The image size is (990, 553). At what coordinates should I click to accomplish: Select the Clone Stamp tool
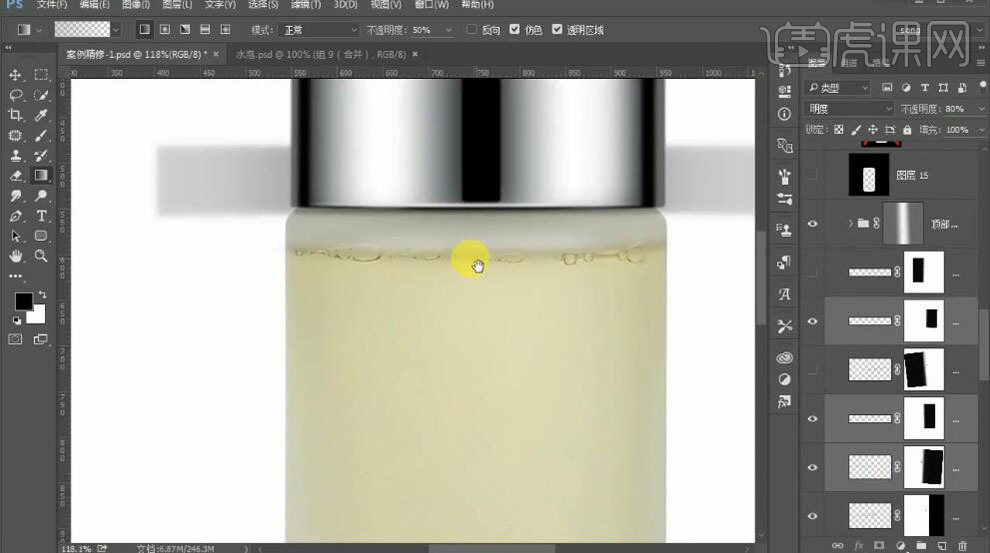[x=15, y=156]
